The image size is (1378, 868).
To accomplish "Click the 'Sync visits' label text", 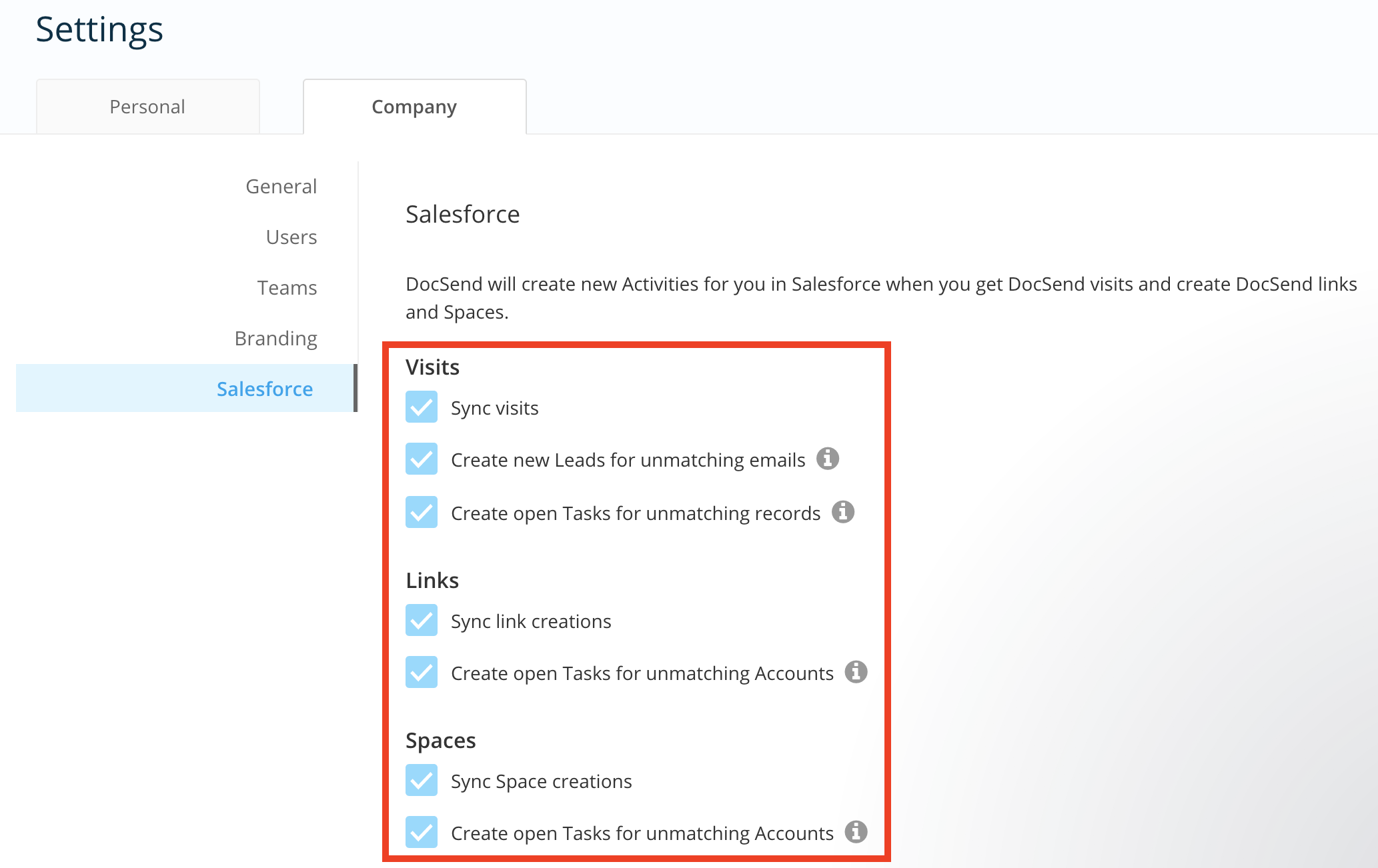I will (495, 408).
